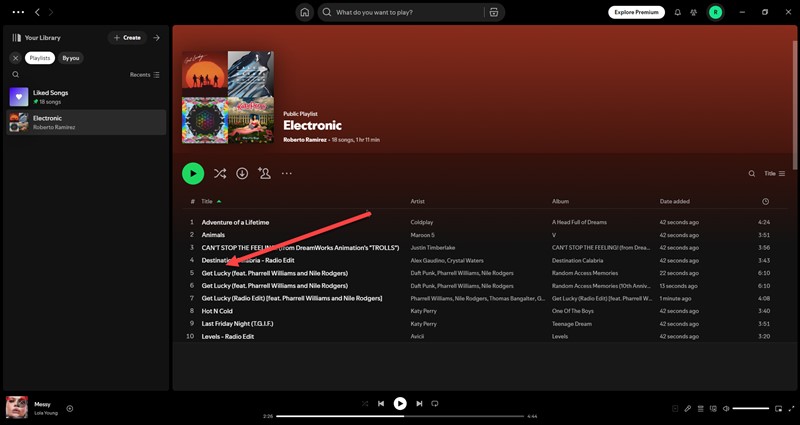Sort tracks by Date added column
Viewport: 800px width, 425px height.
(x=674, y=202)
